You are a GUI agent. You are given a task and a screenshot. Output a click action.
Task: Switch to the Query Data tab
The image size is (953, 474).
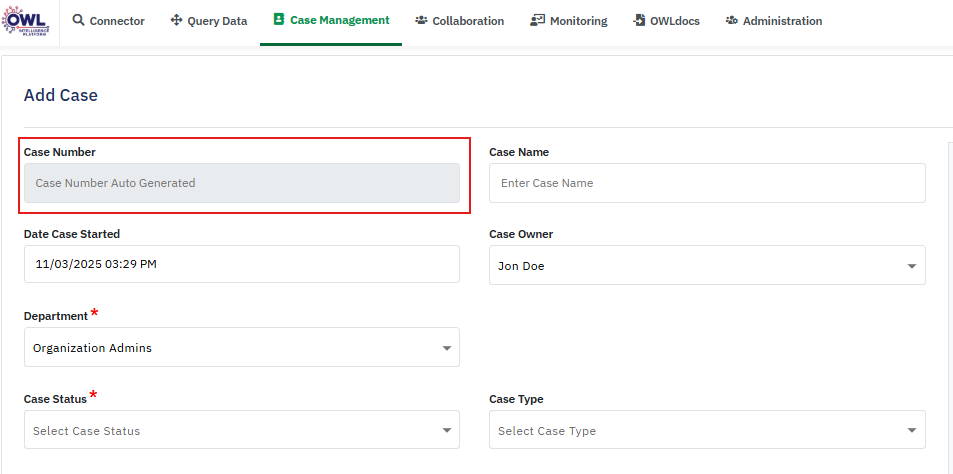(217, 21)
